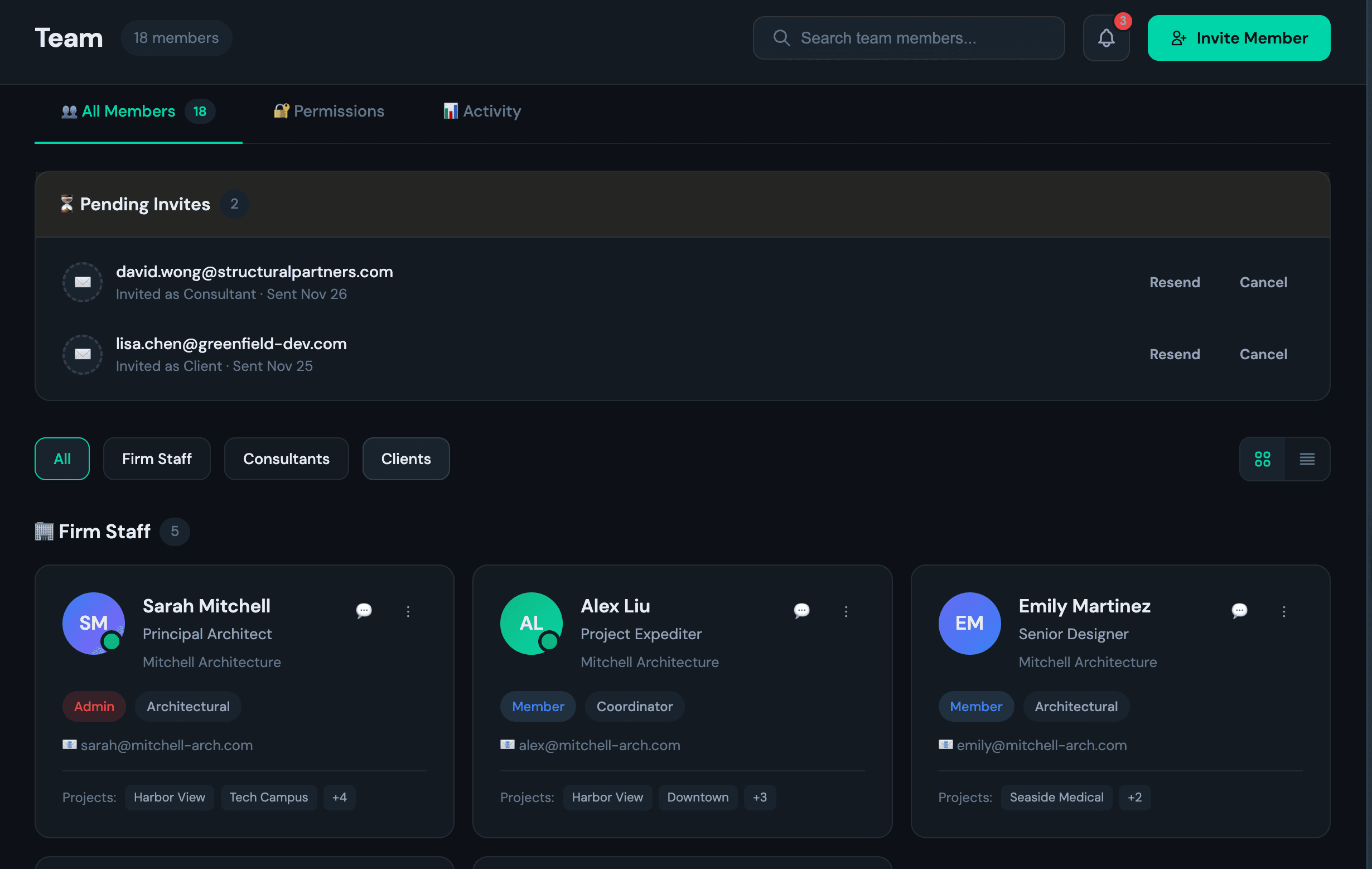Focus the Search team members field
Screen dimensions: 1372x869
908,38
